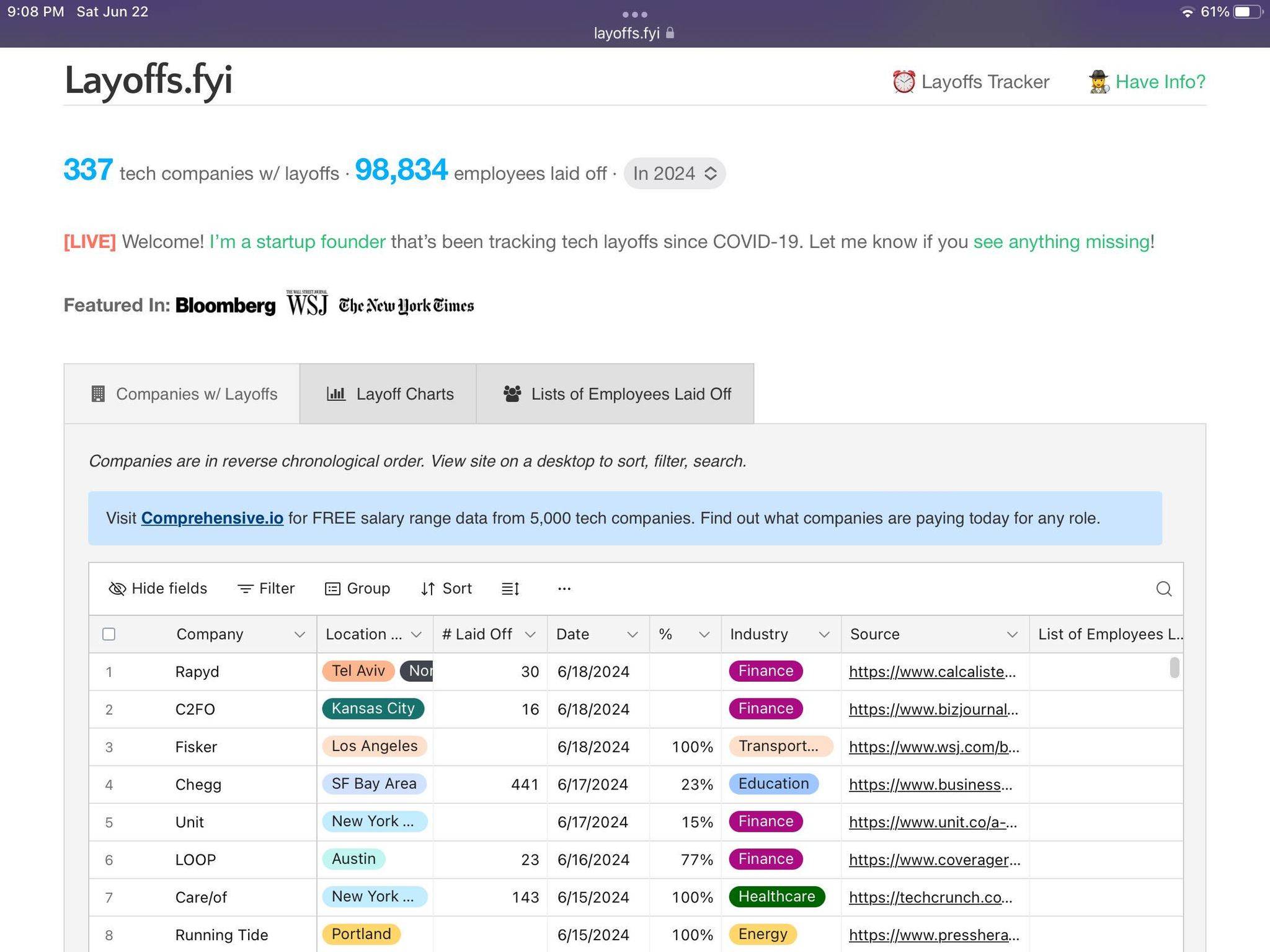
Task: Click the SF Bay Area location tag
Action: pyautogui.click(x=374, y=784)
